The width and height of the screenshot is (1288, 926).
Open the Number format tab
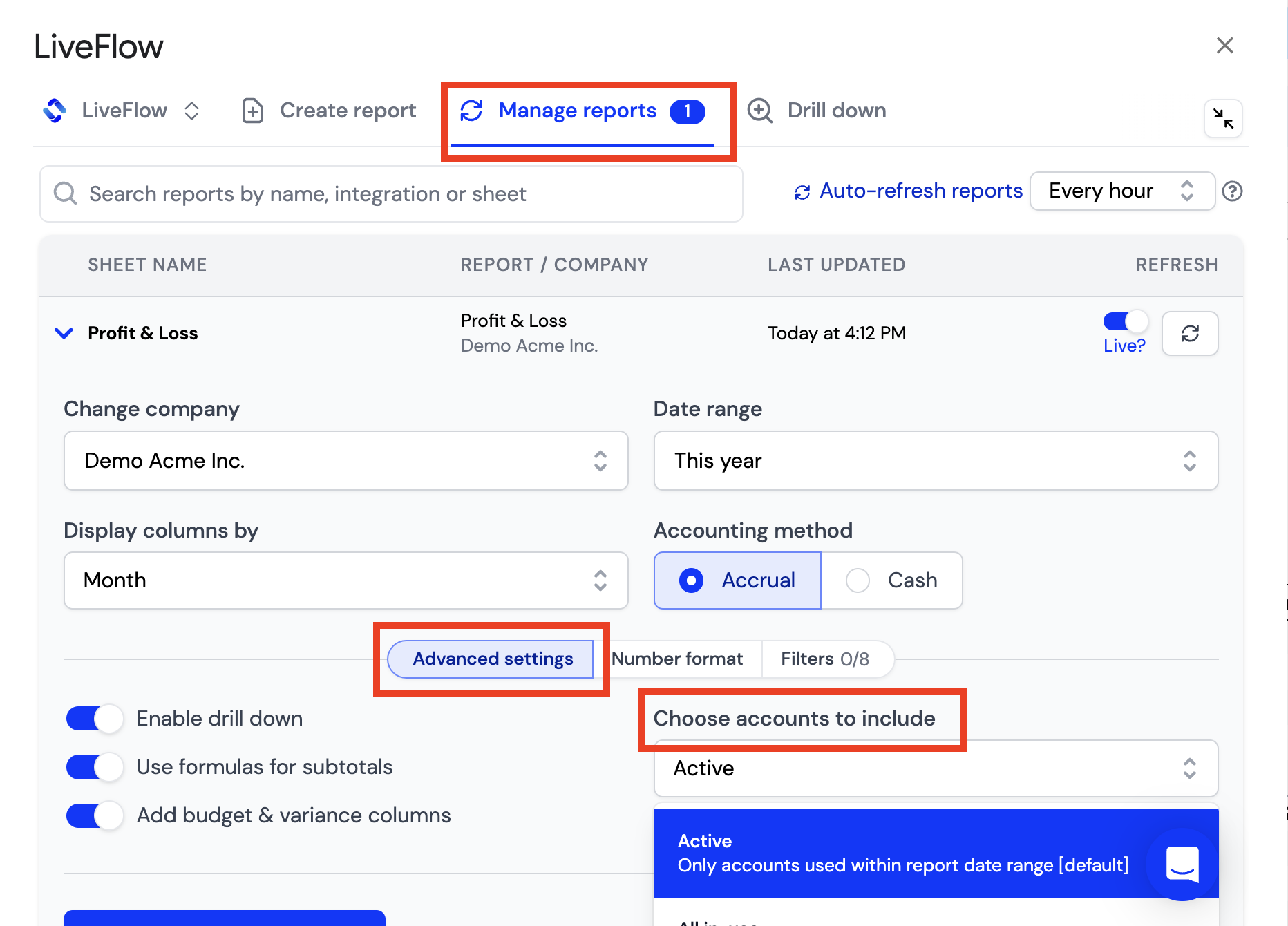point(677,659)
